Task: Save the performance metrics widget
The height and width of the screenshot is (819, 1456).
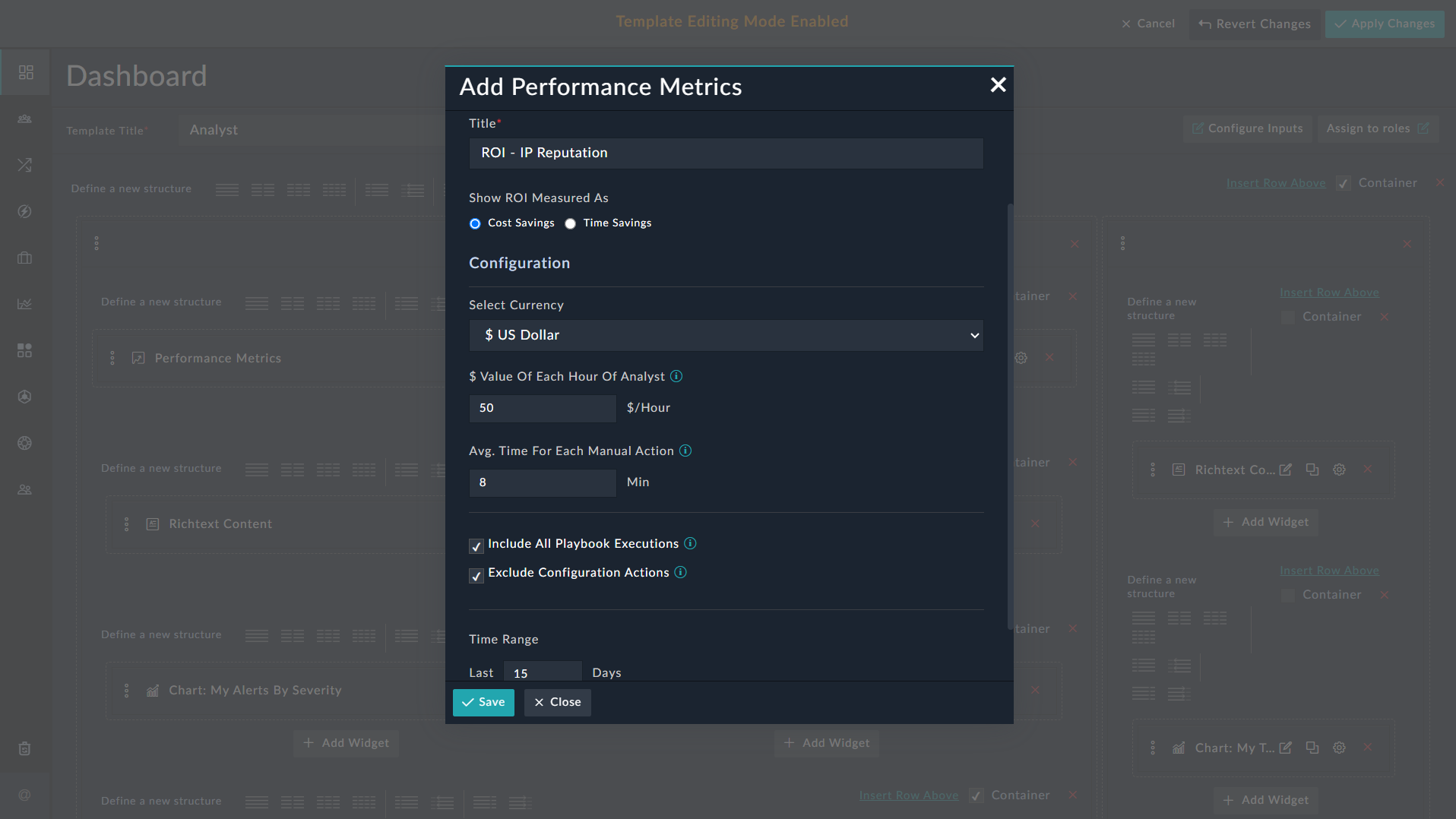Action: (483, 702)
